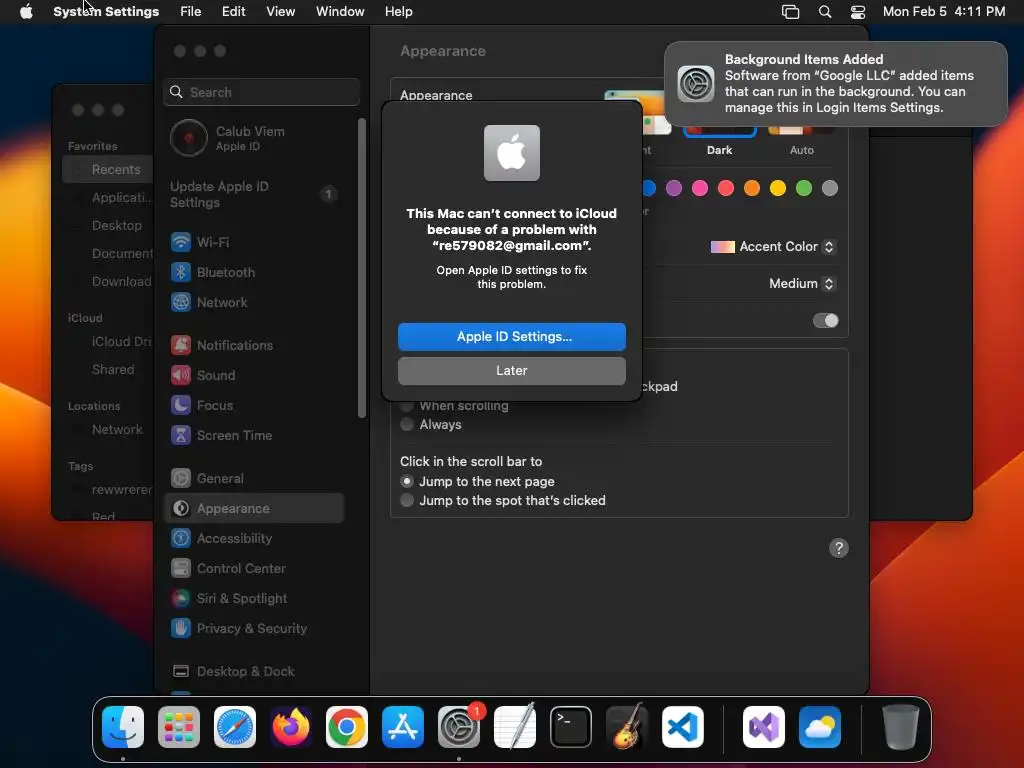
Task: Open Terminal from the Dock
Action: [x=571, y=727]
